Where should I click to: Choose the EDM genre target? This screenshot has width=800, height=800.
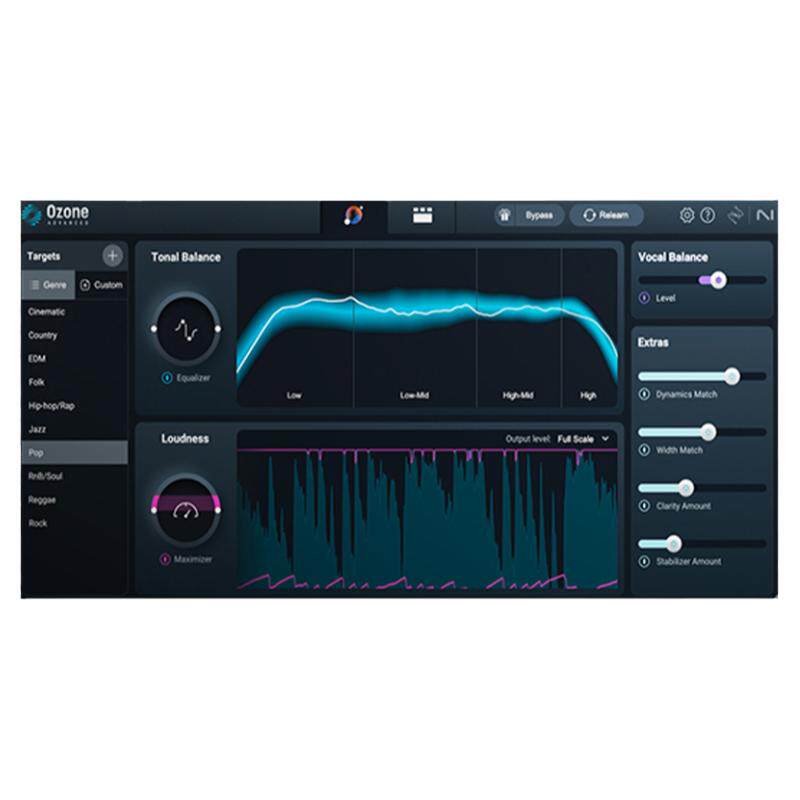click(x=74, y=359)
